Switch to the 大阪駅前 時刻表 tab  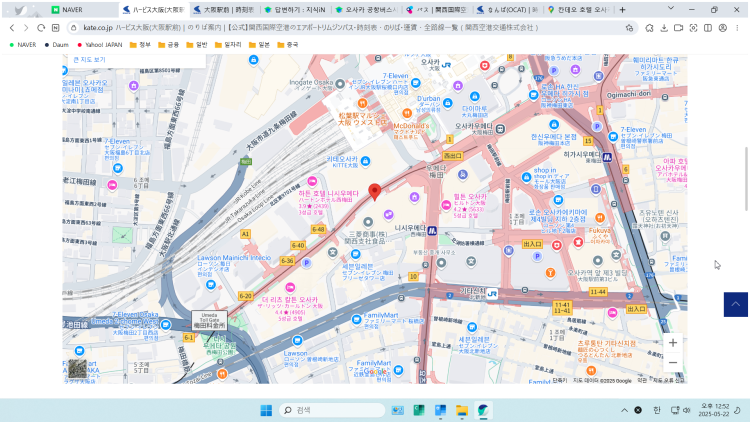(x=225, y=10)
